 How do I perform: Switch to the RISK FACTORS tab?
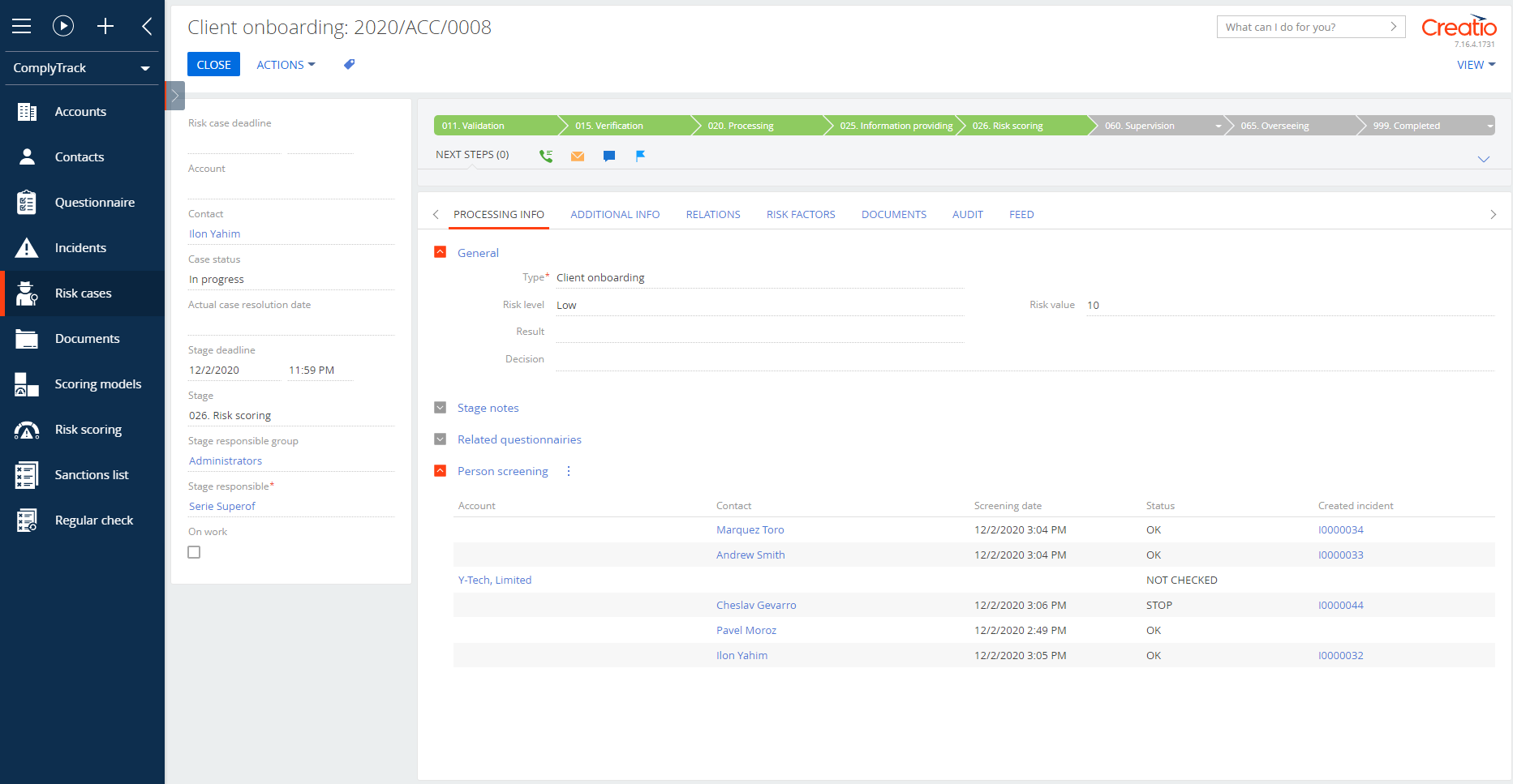[x=801, y=214]
